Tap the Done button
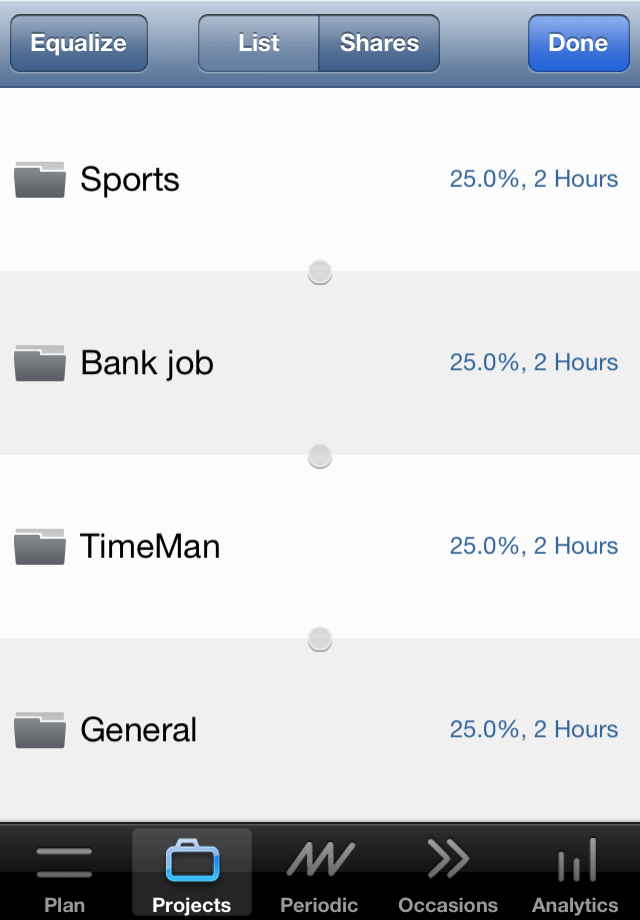 (x=579, y=43)
